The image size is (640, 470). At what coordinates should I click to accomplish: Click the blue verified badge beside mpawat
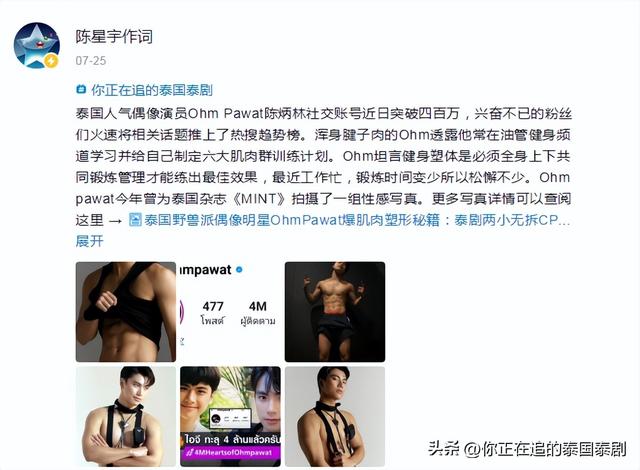[x=239, y=270]
